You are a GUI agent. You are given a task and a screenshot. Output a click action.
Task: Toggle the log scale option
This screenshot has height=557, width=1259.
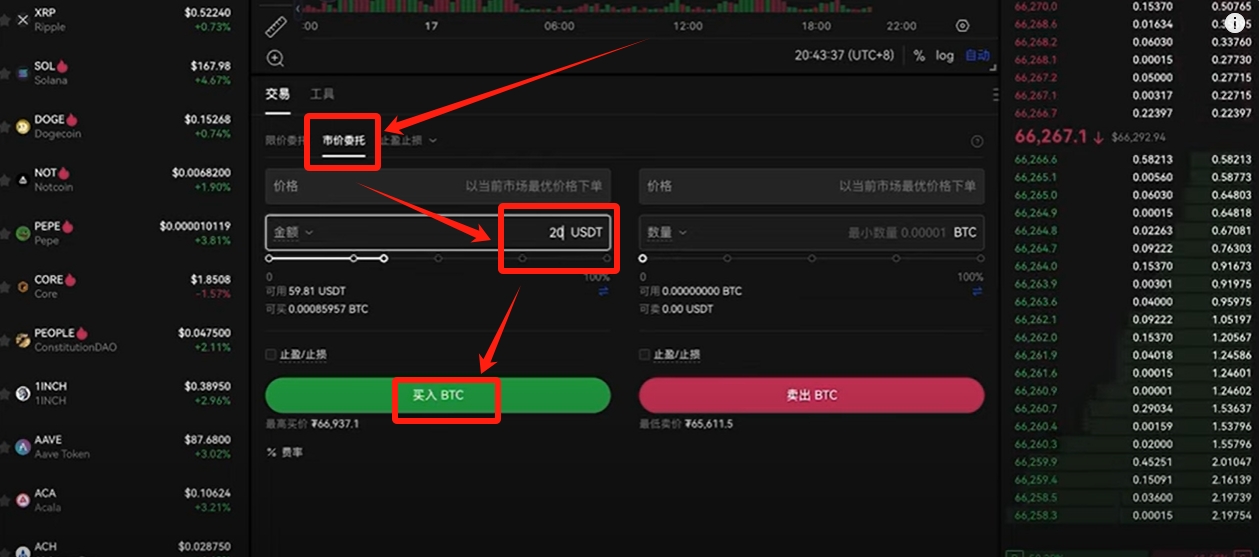[944, 56]
